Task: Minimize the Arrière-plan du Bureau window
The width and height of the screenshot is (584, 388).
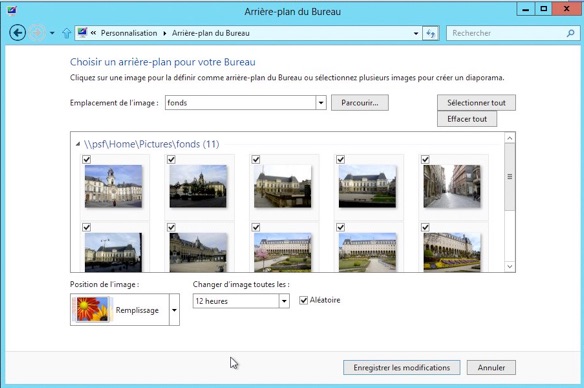Action: pyautogui.click(x=526, y=9)
